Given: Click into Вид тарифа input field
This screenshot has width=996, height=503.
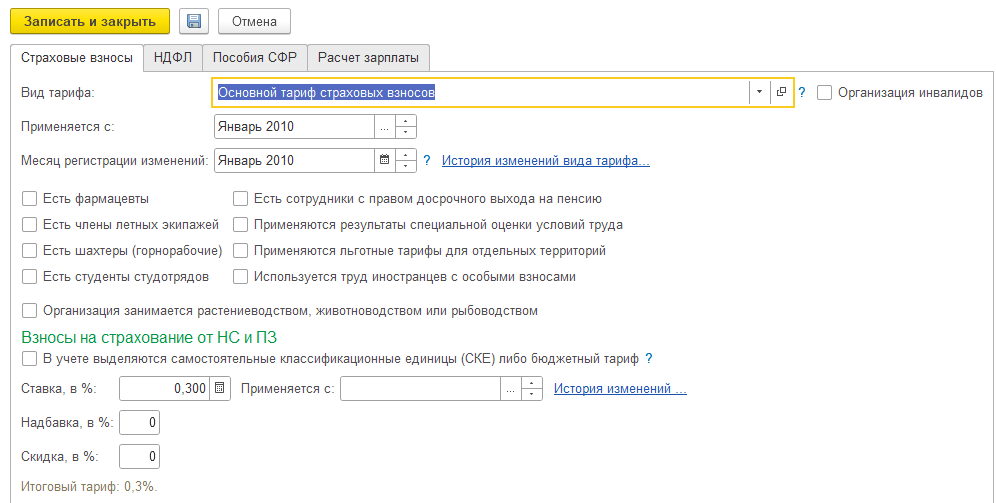Looking at the screenshot, I should (481, 93).
